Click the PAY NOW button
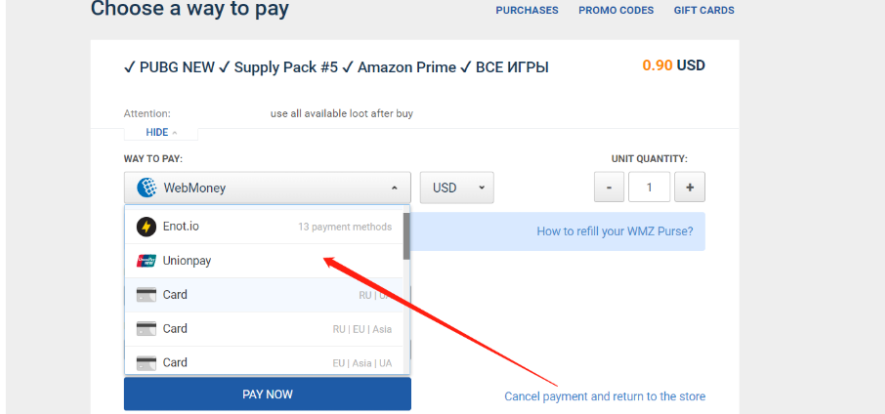Screen dimensions: 885x414 (268, 394)
